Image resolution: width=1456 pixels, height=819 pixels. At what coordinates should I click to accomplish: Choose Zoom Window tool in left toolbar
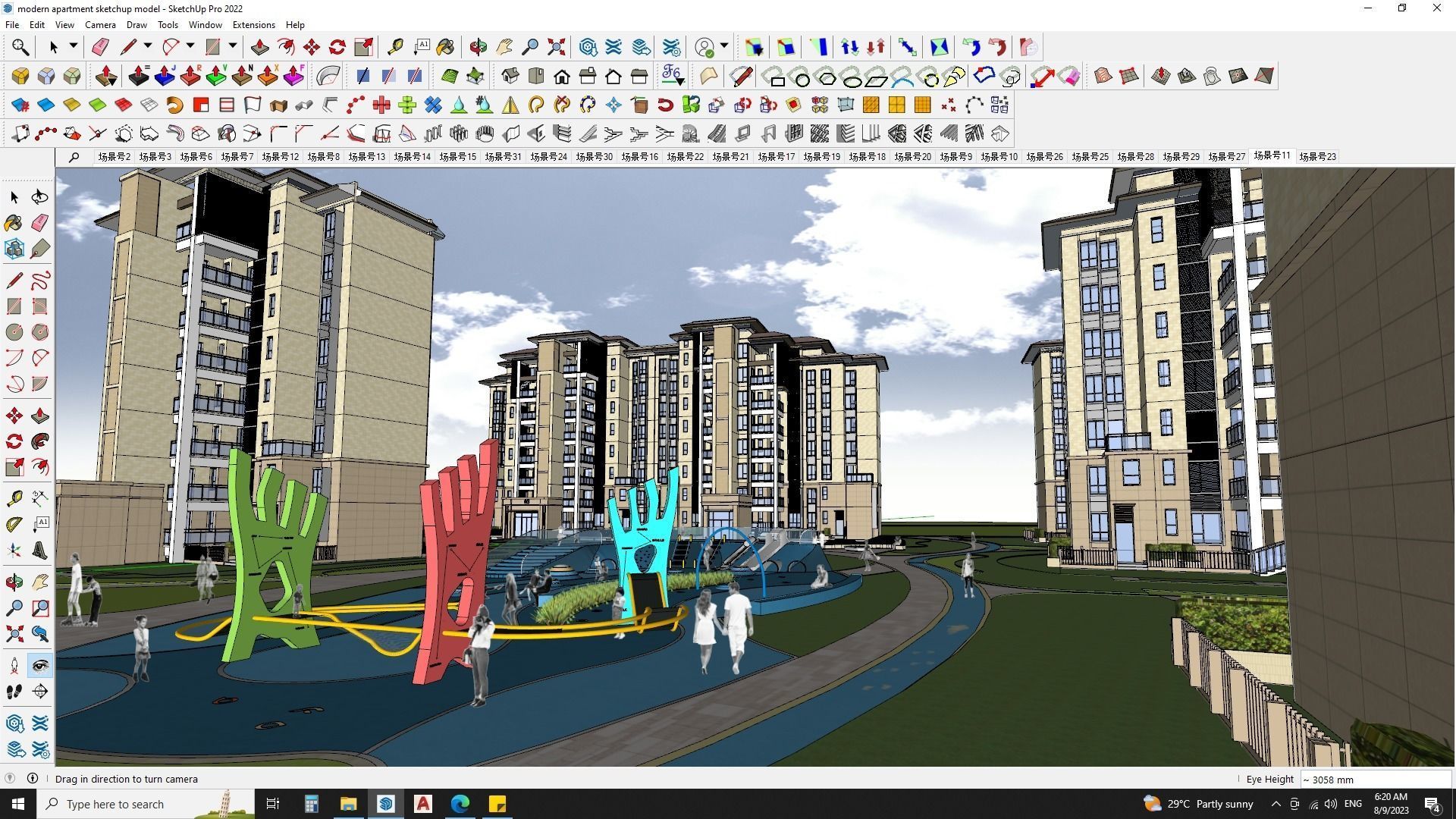40,608
